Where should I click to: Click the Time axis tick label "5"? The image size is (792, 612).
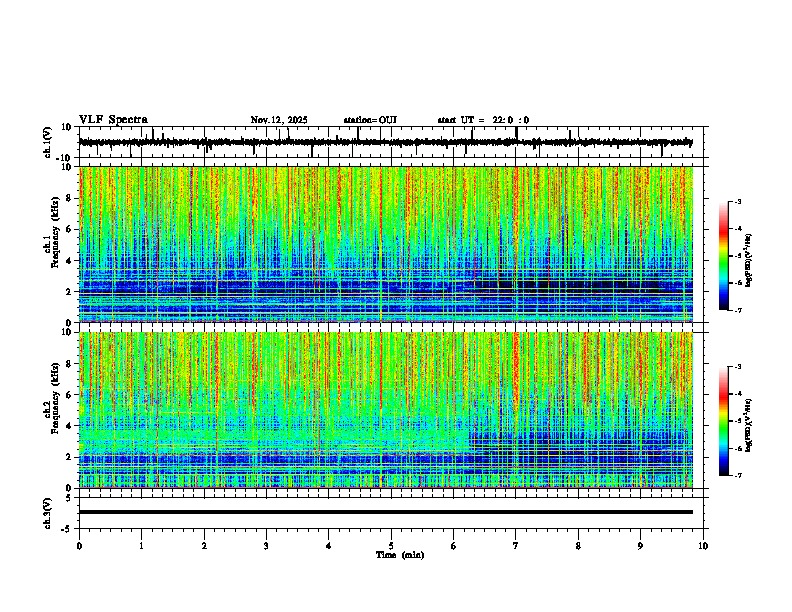click(391, 546)
